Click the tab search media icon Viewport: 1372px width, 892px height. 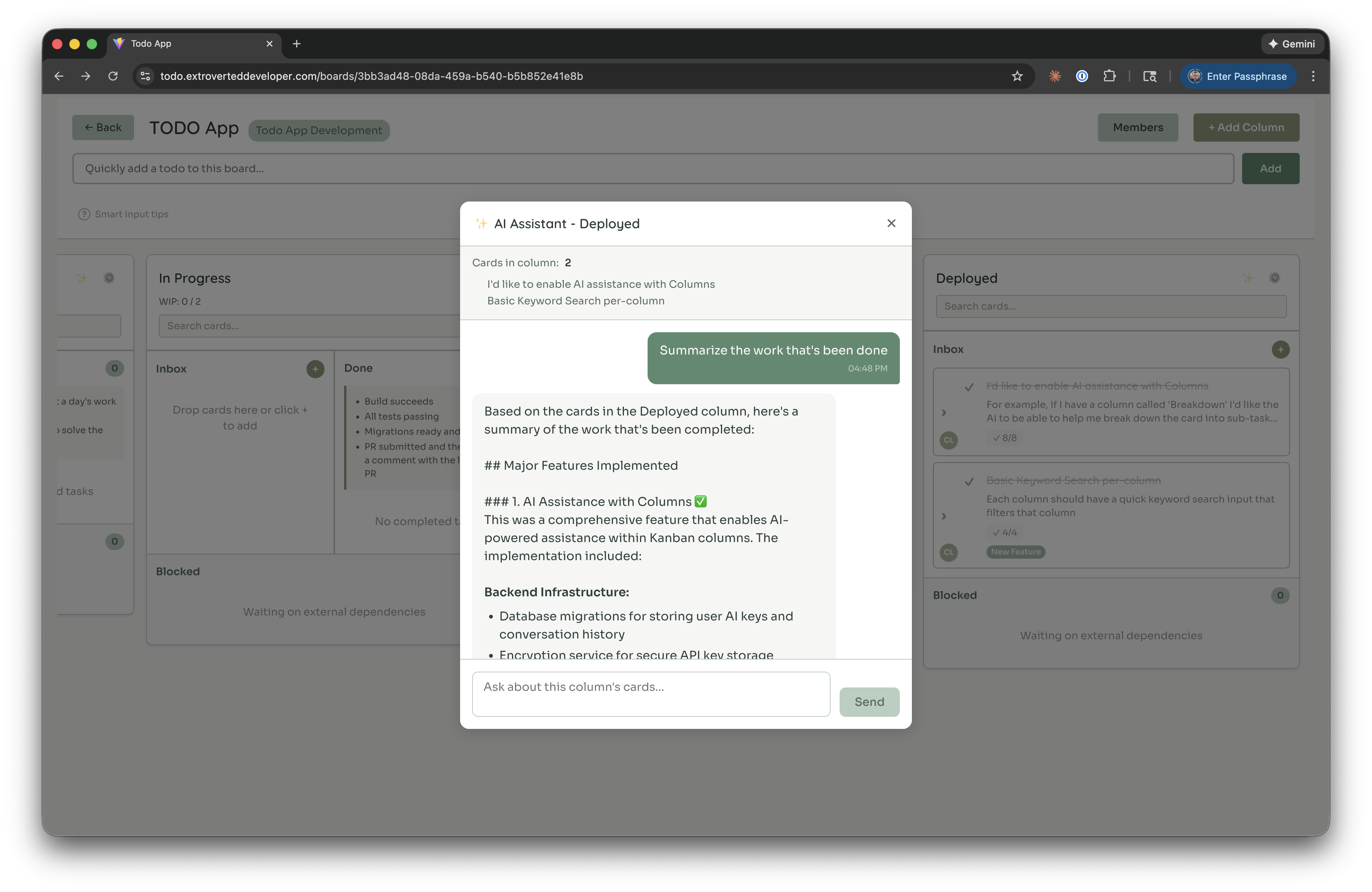(1149, 76)
